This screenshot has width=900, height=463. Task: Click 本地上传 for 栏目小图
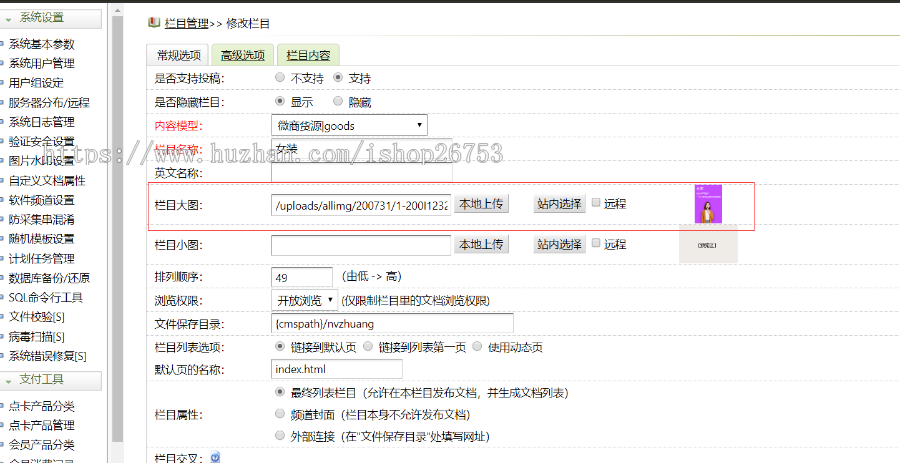[x=481, y=244]
